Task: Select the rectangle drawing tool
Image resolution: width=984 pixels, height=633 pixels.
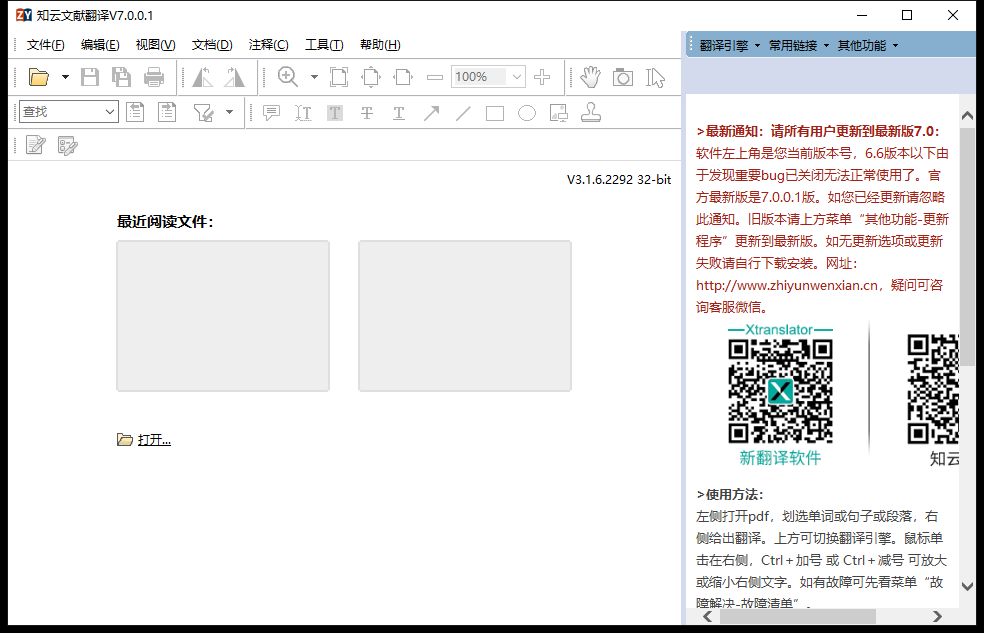Action: click(495, 113)
